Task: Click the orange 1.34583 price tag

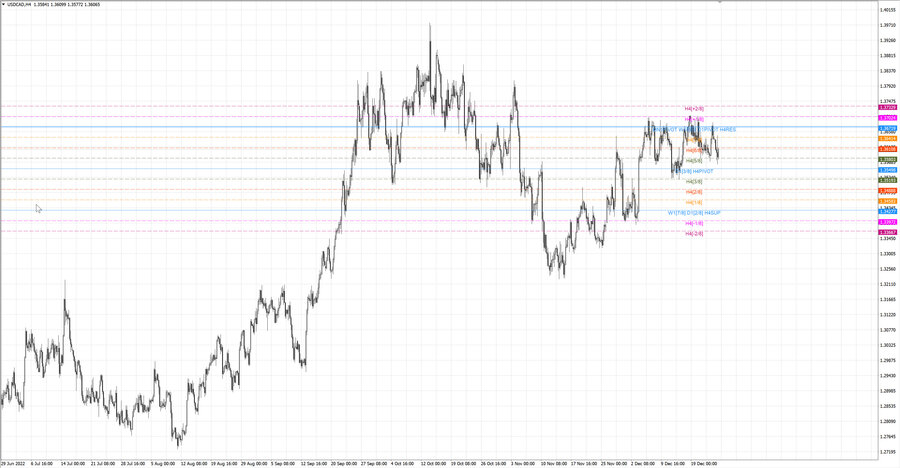Action: (x=888, y=201)
